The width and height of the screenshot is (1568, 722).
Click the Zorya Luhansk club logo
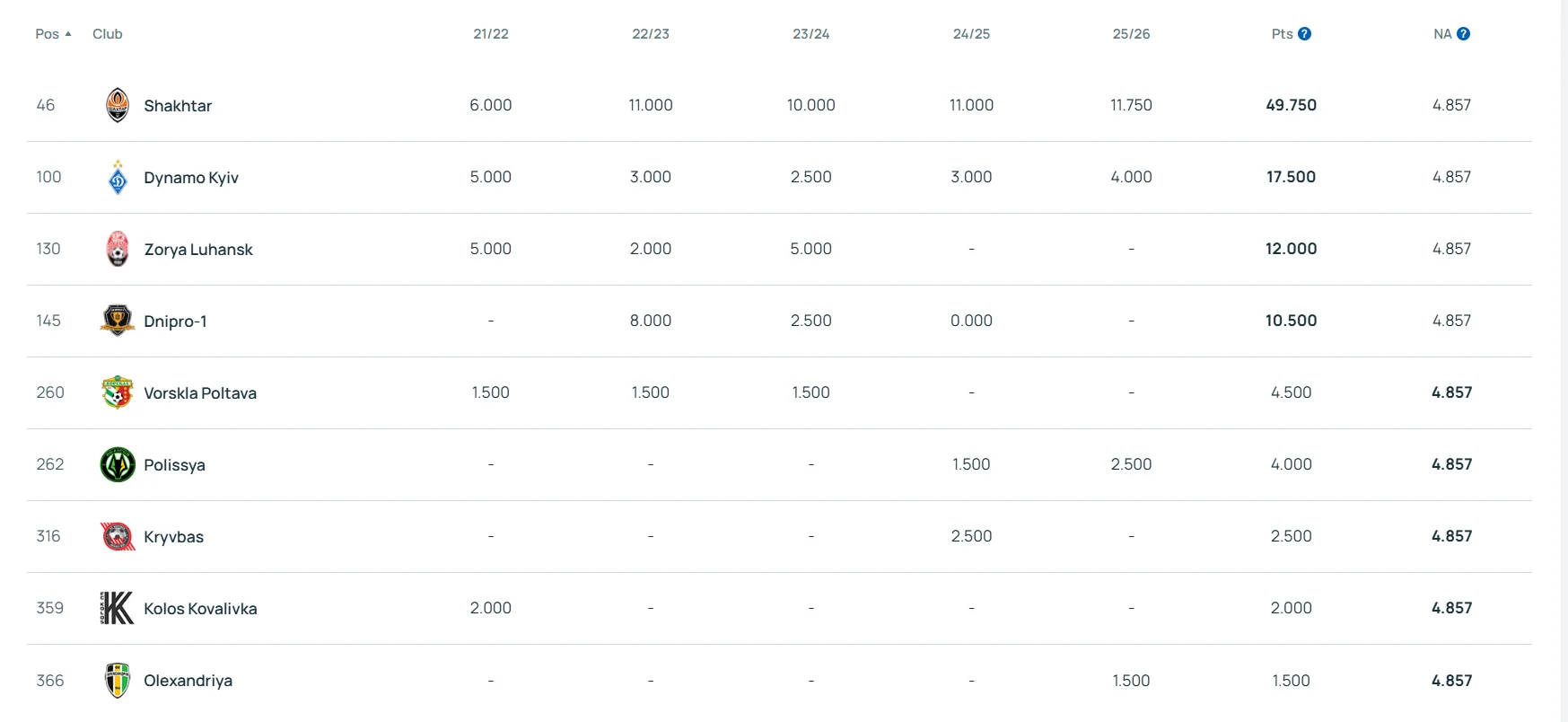[x=118, y=249]
